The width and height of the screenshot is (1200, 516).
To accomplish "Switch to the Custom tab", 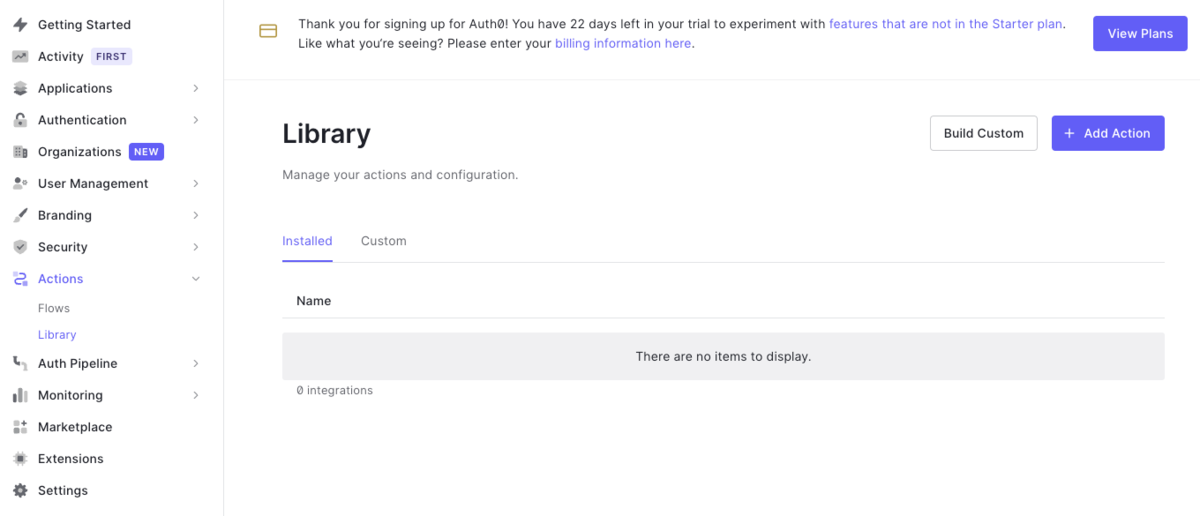I will [x=383, y=241].
